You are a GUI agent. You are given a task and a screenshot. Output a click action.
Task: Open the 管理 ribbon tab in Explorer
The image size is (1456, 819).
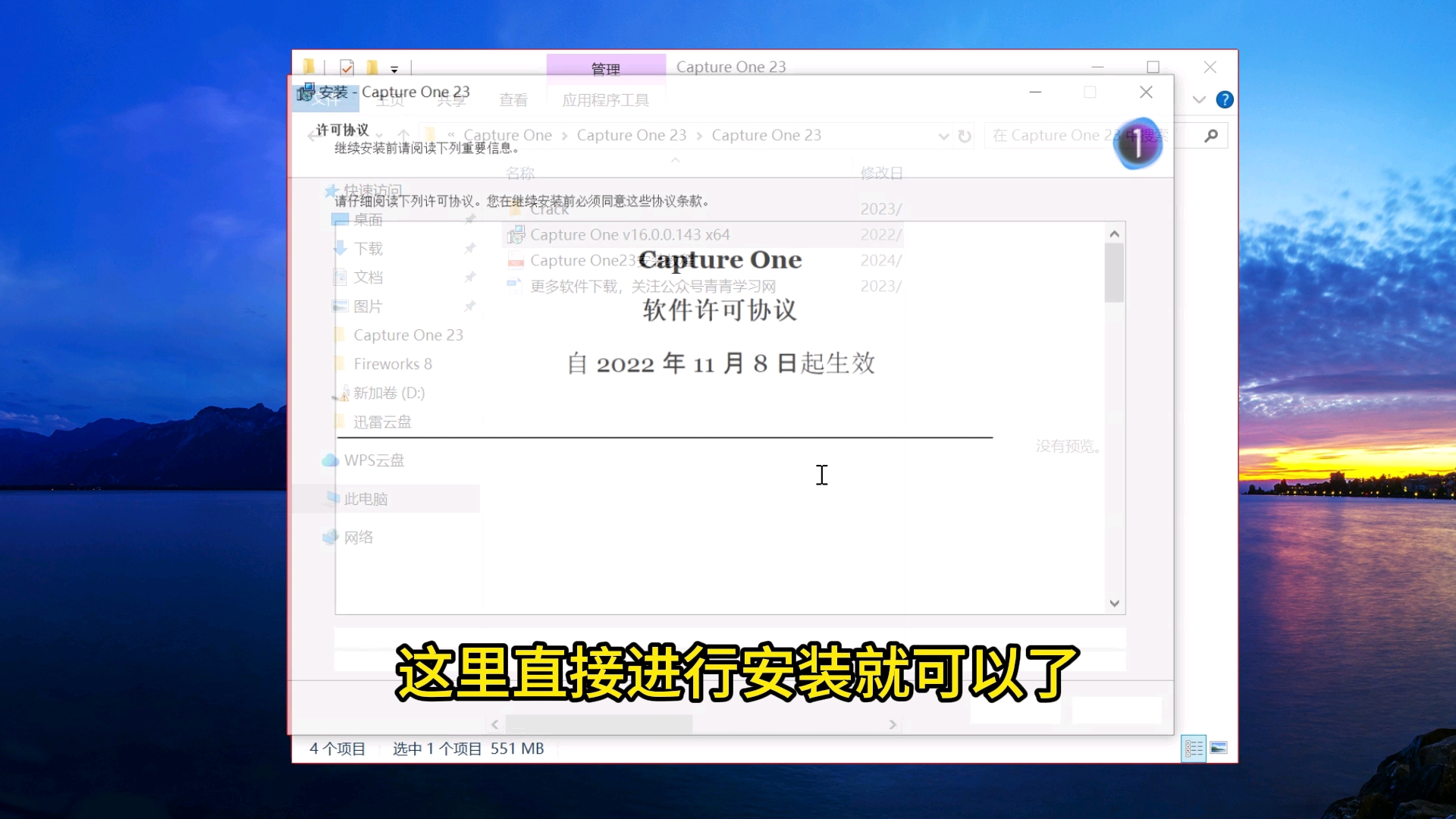606,69
